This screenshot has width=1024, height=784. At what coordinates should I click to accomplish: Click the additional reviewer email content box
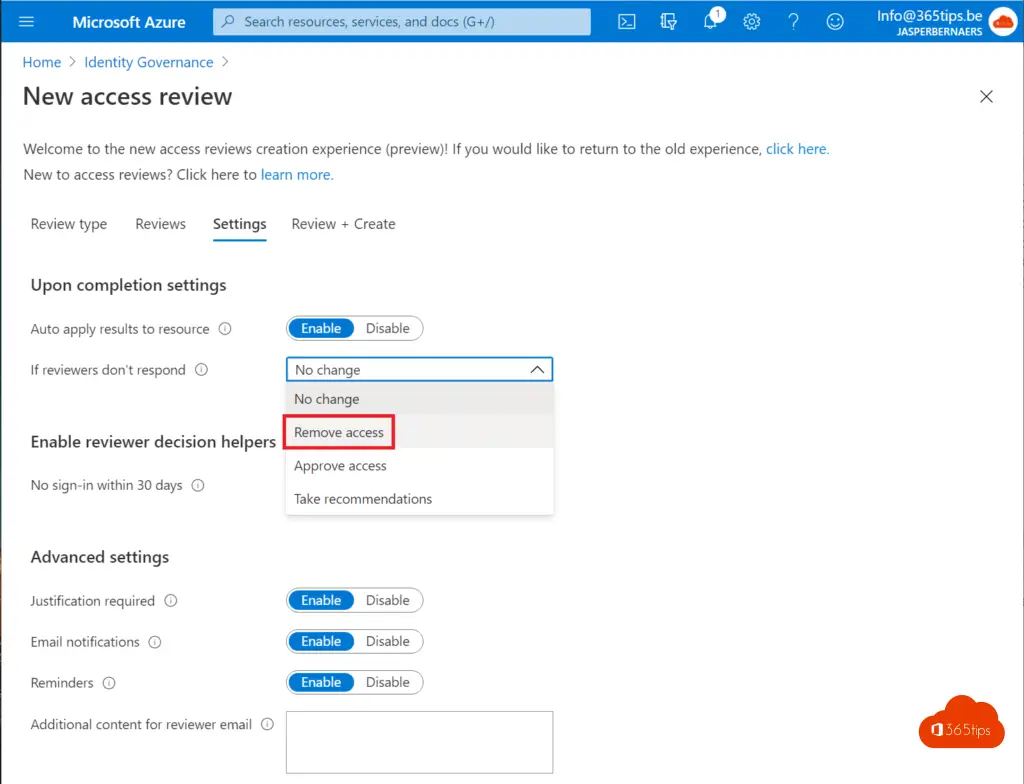(x=419, y=742)
